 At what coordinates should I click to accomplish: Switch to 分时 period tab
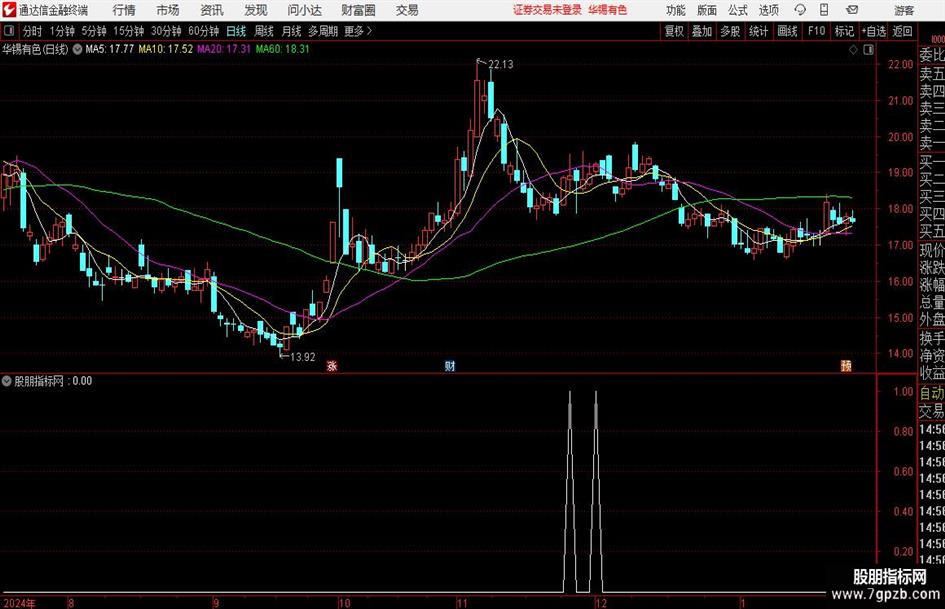click(x=33, y=31)
